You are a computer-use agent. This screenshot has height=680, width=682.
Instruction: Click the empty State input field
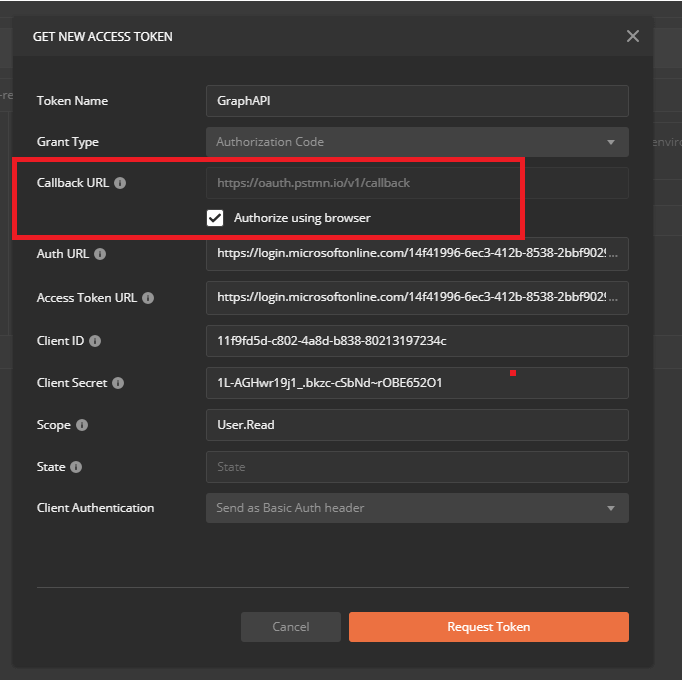tap(416, 467)
